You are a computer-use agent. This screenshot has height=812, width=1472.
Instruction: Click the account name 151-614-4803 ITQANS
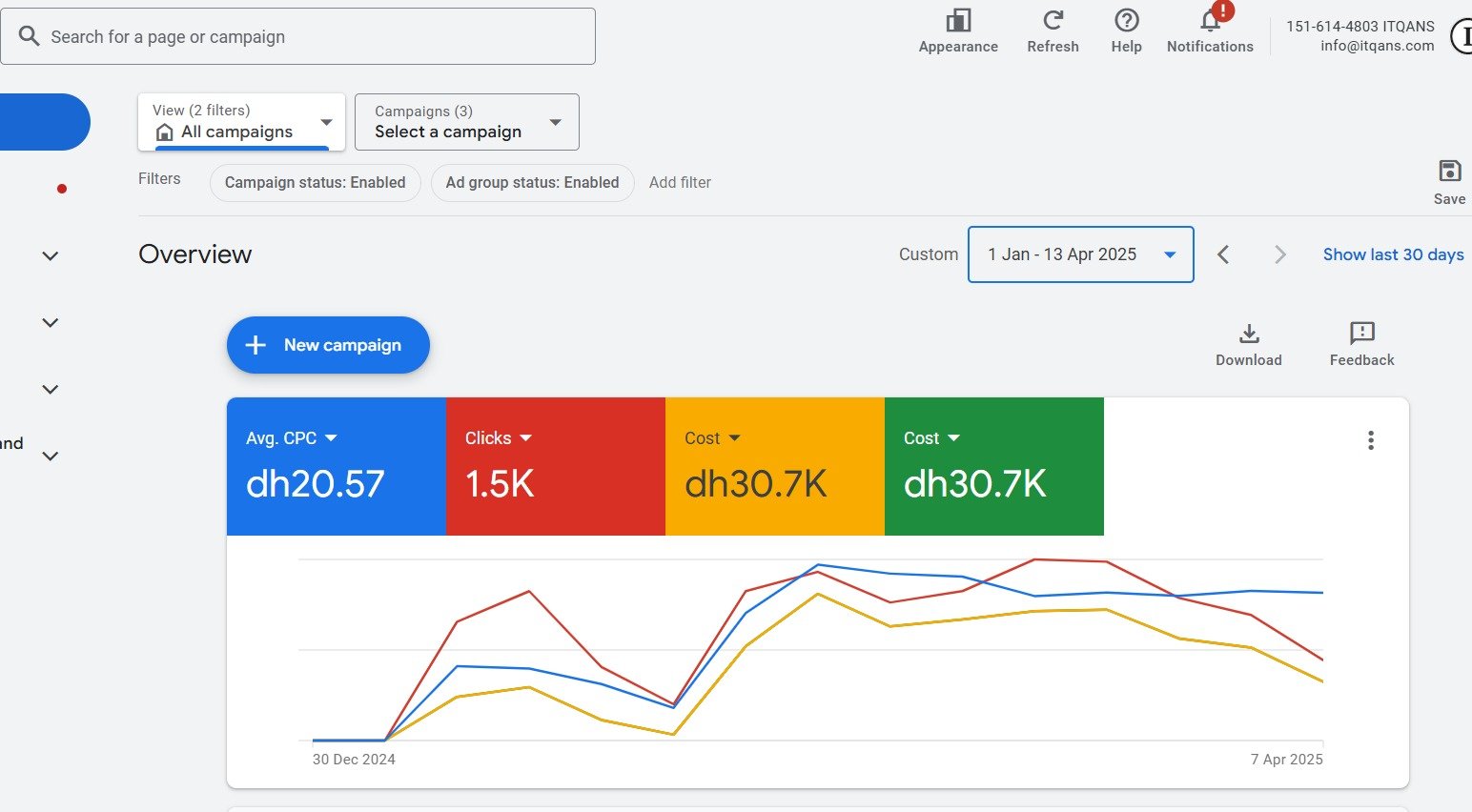(1360, 27)
